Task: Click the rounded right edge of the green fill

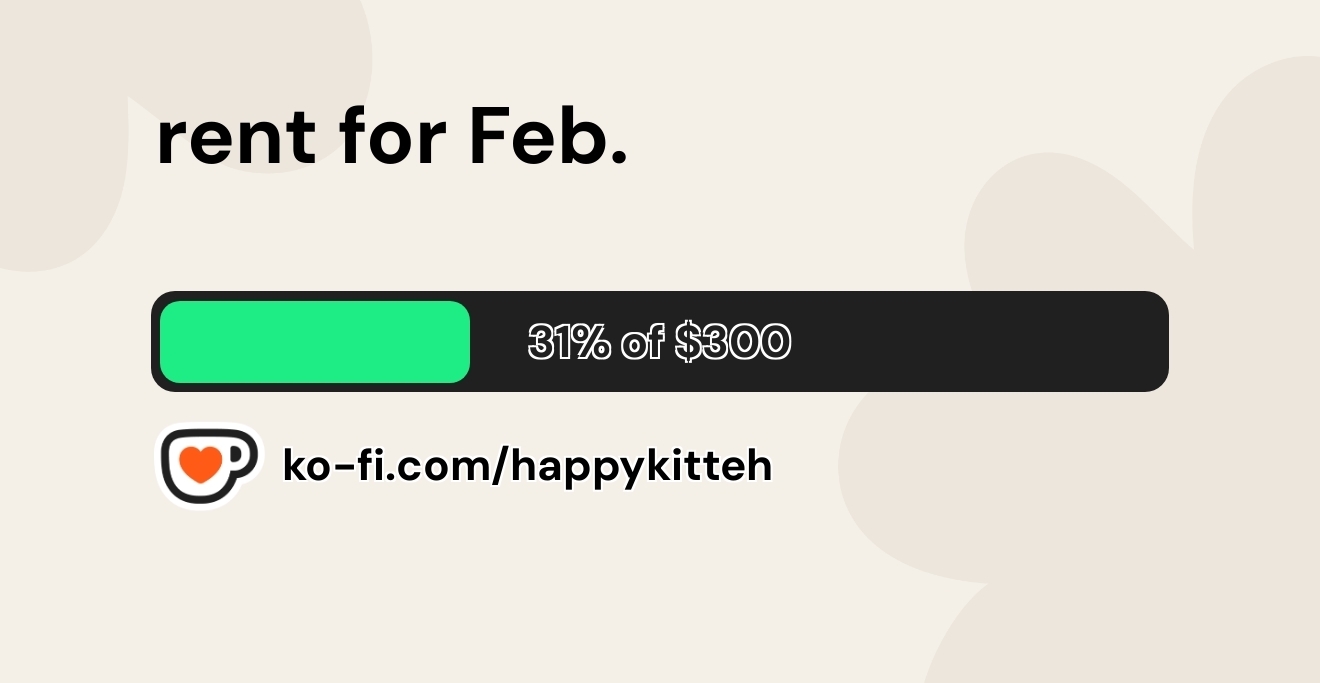Action: 464,342
